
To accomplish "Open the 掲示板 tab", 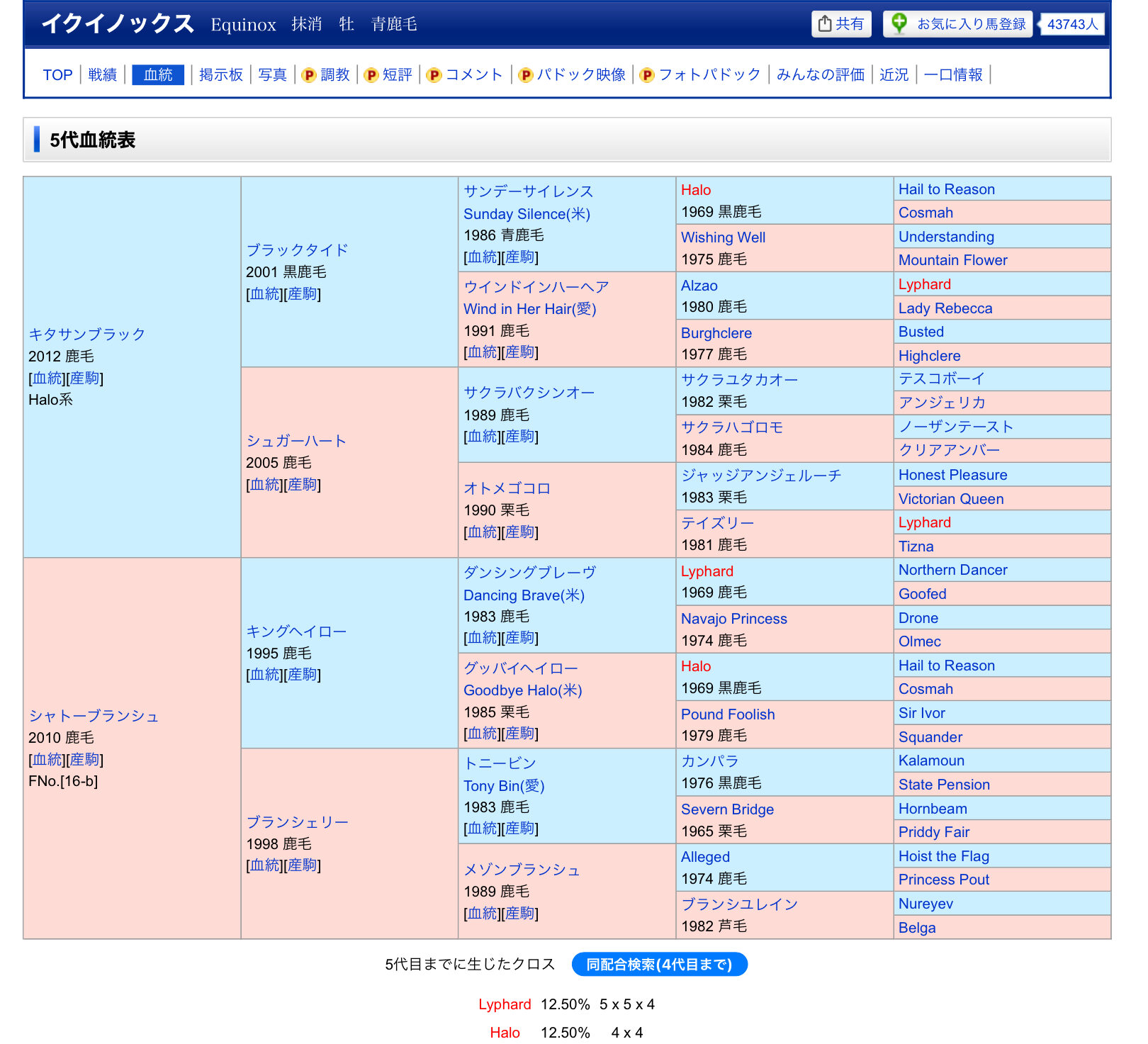I will click(220, 75).
